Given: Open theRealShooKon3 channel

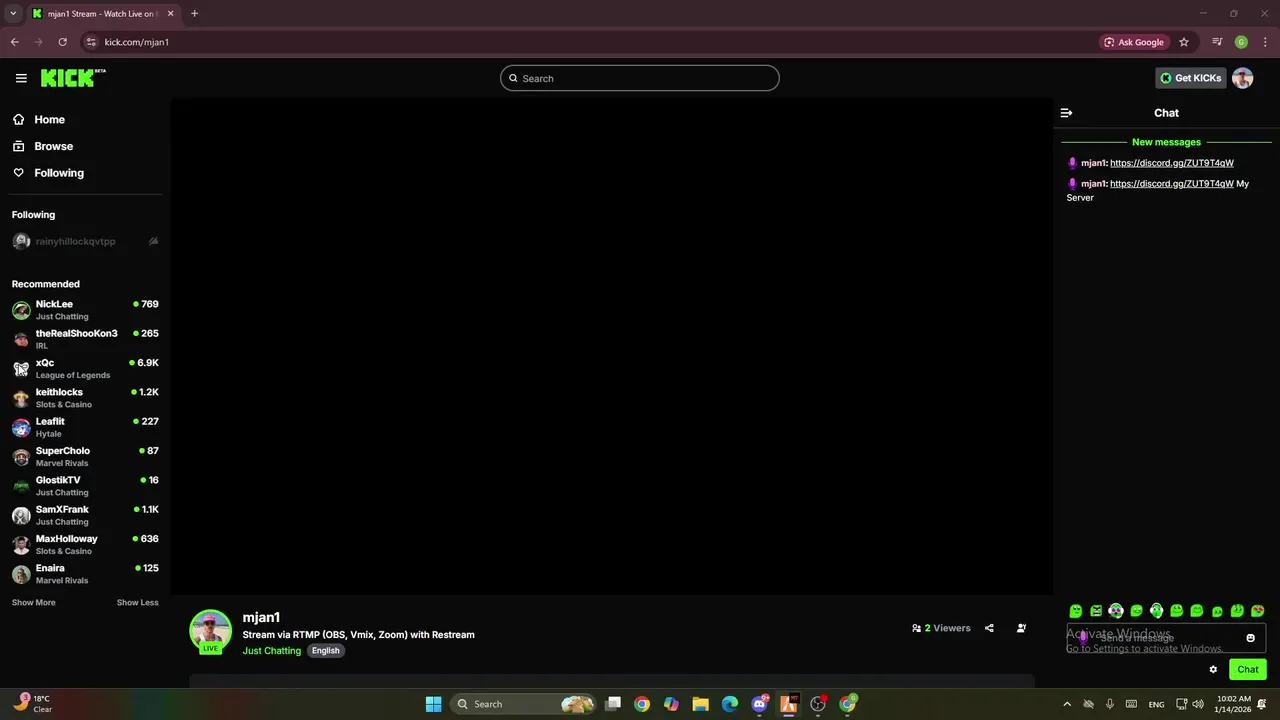Looking at the screenshot, I should pos(85,339).
